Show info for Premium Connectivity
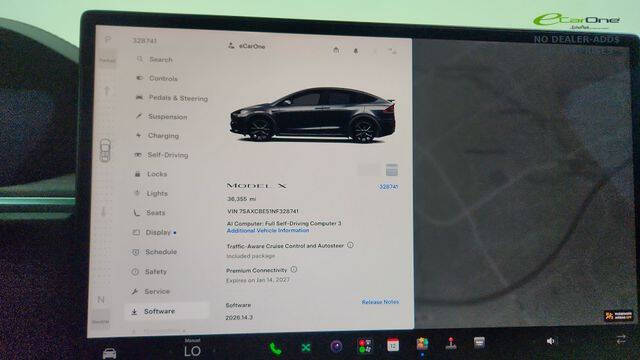The image size is (640, 360). point(293,269)
